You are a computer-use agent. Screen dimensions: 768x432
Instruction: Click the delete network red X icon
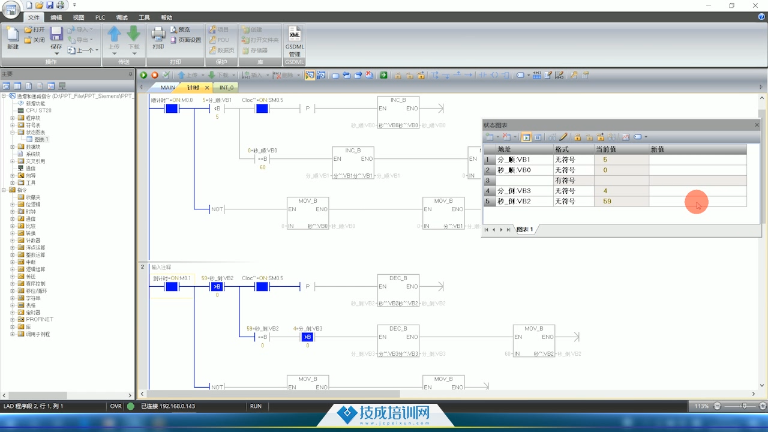(277, 75)
